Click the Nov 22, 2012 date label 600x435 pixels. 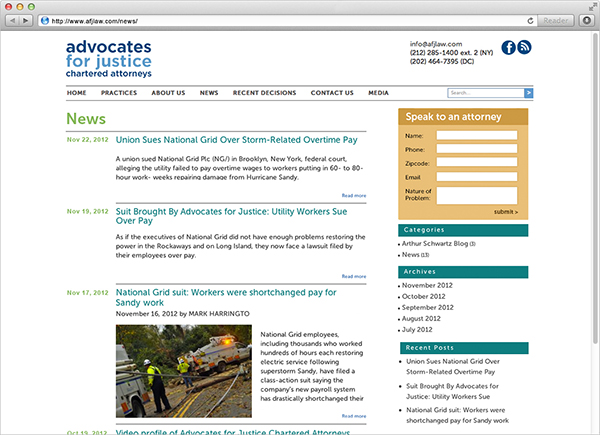pos(88,140)
